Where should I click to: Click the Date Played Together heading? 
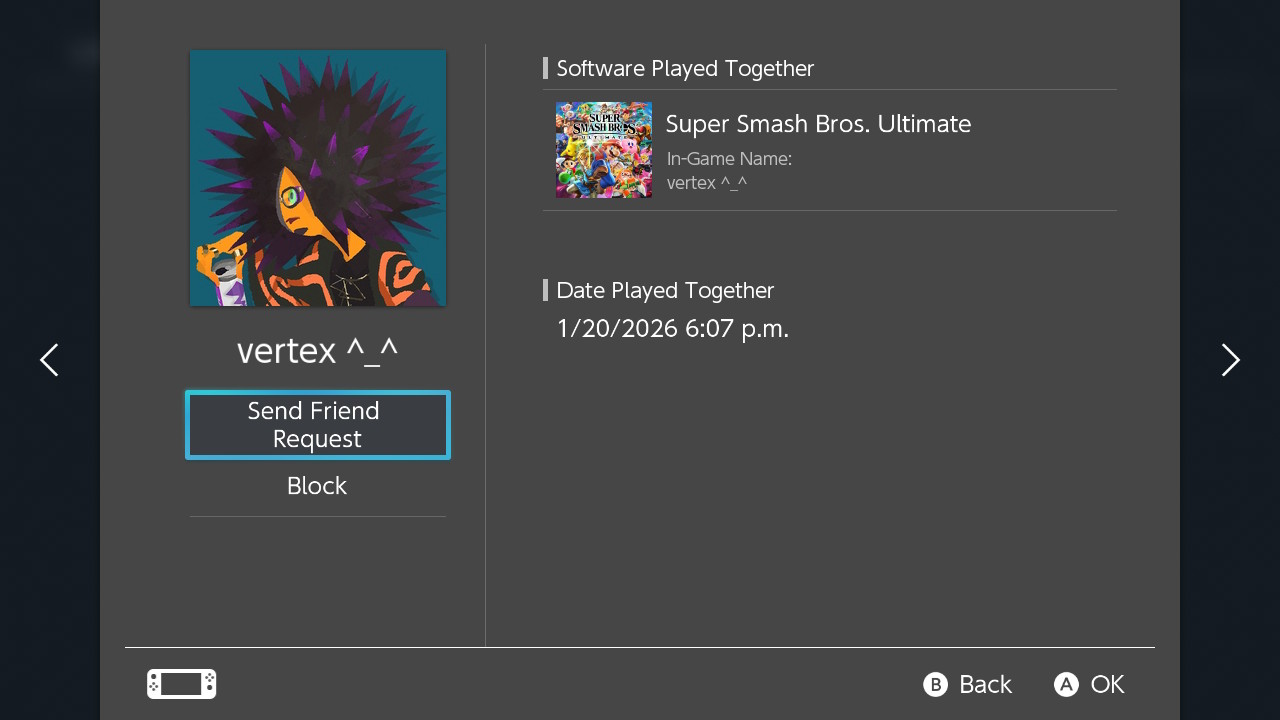665,290
